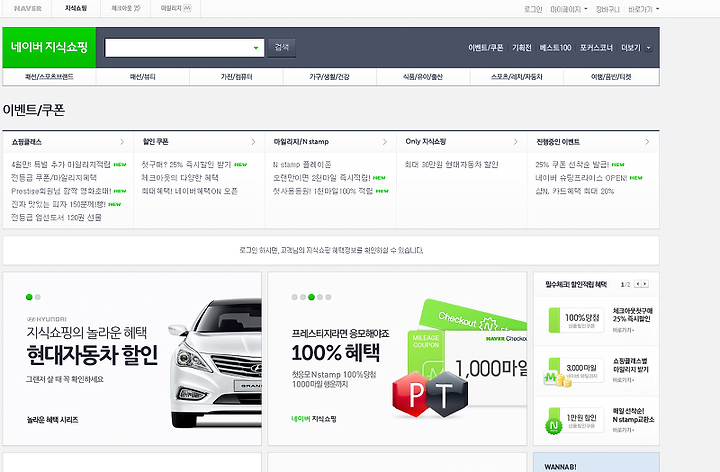The width and height of the screenshot is (720, 472).
Task: Open 이벤트/쿠폰 in header menu
Action: pyautogui.click(x=485, y=48)
